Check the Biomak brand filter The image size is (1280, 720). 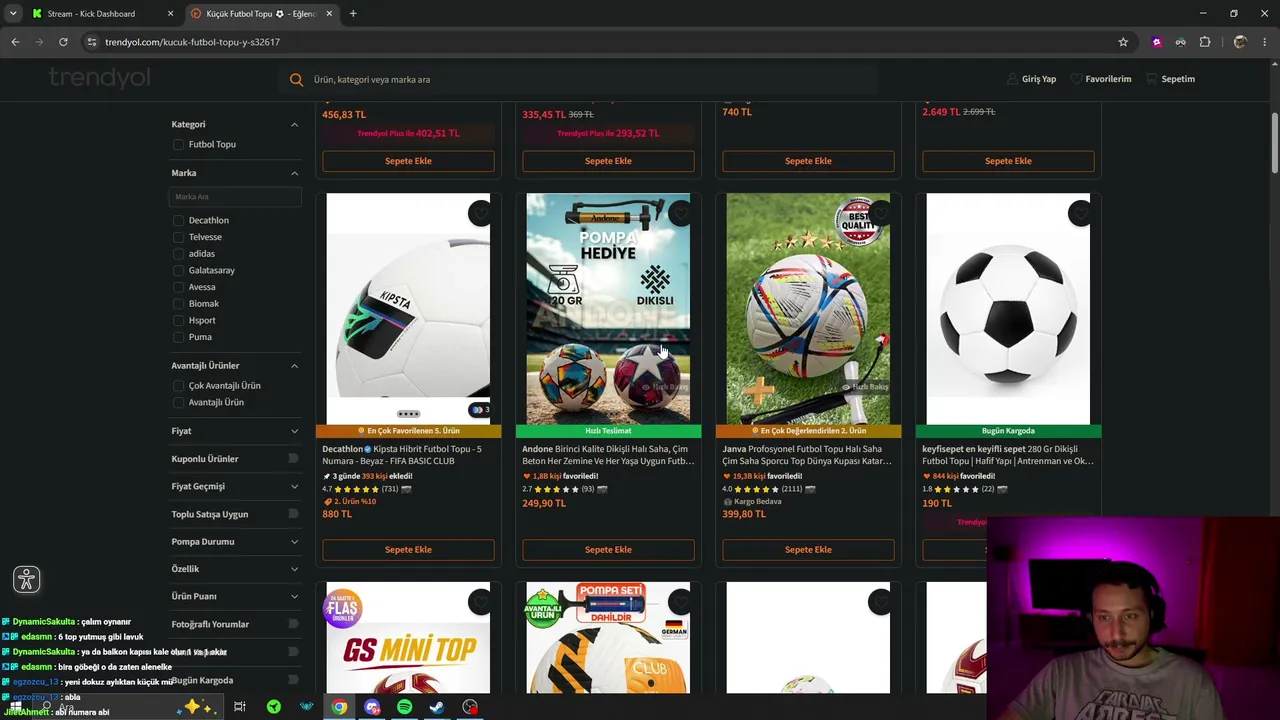[x=178, y=304]
